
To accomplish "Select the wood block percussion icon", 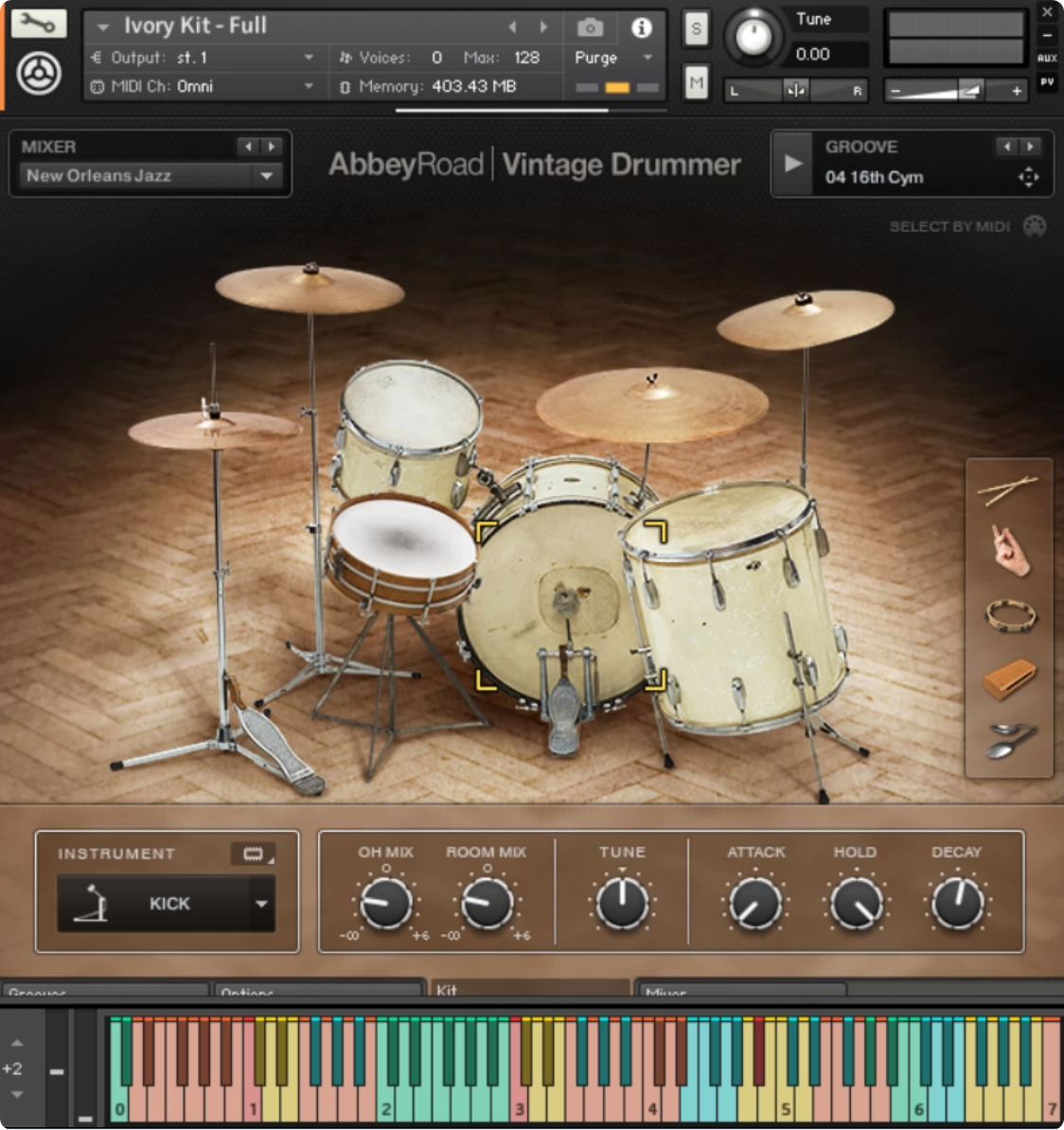I will (1009, 679).
